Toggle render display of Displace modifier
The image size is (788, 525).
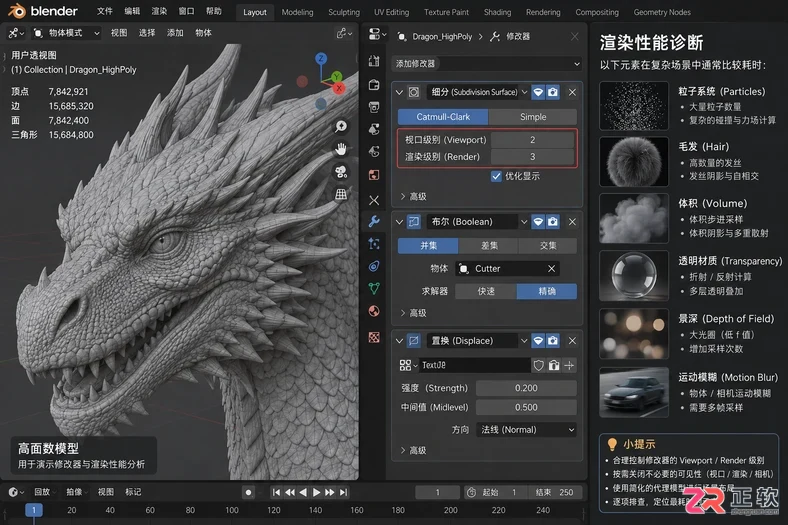click(553, 341)
